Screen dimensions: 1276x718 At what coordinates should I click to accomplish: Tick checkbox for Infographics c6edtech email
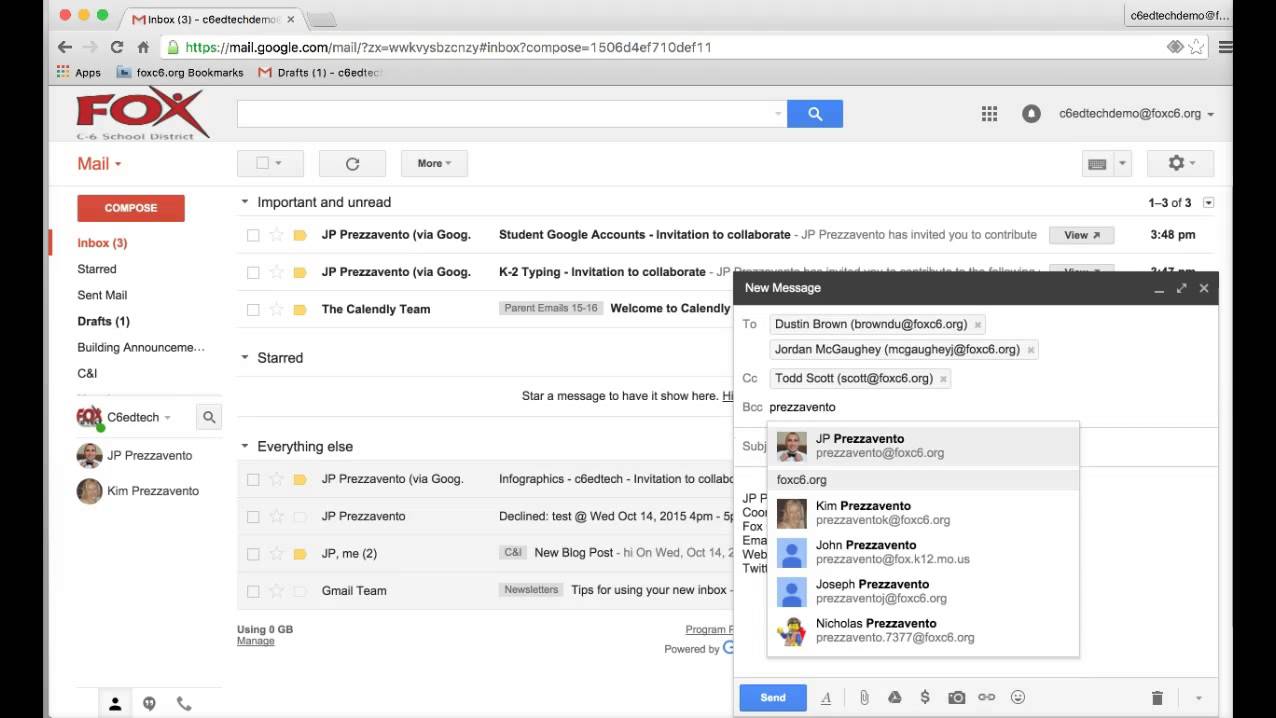click(253, 479)
